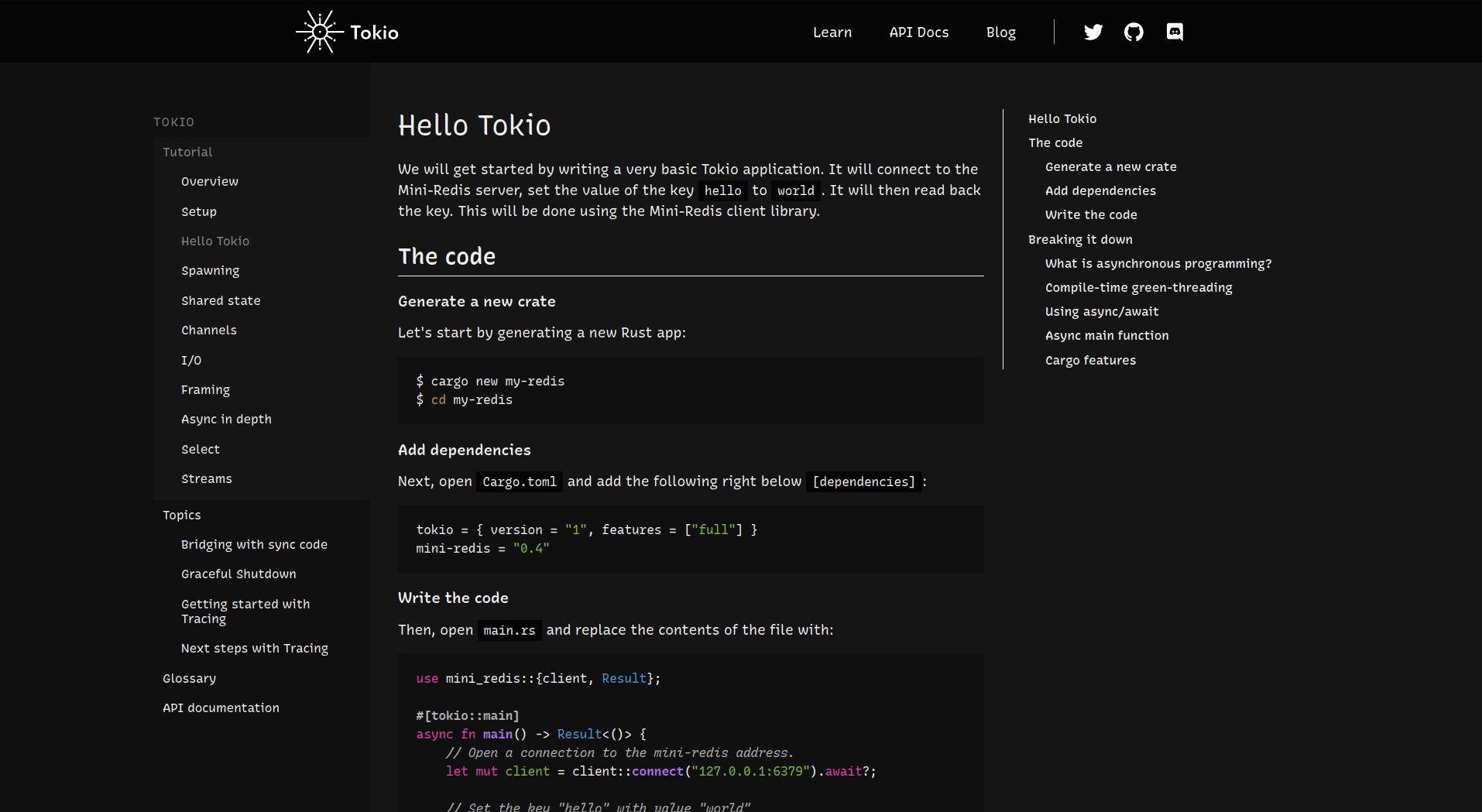Open Tokio's Twitter page icon
The width and height of the screenshot is (1482, 812).
click(1093, 32)
